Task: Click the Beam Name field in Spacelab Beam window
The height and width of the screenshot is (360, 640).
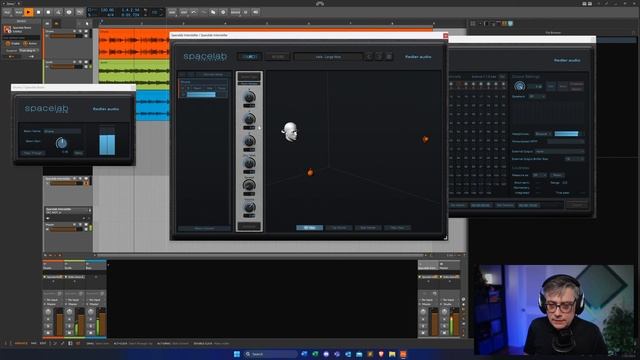Action: pyautogui.click(x=62, y=131)
